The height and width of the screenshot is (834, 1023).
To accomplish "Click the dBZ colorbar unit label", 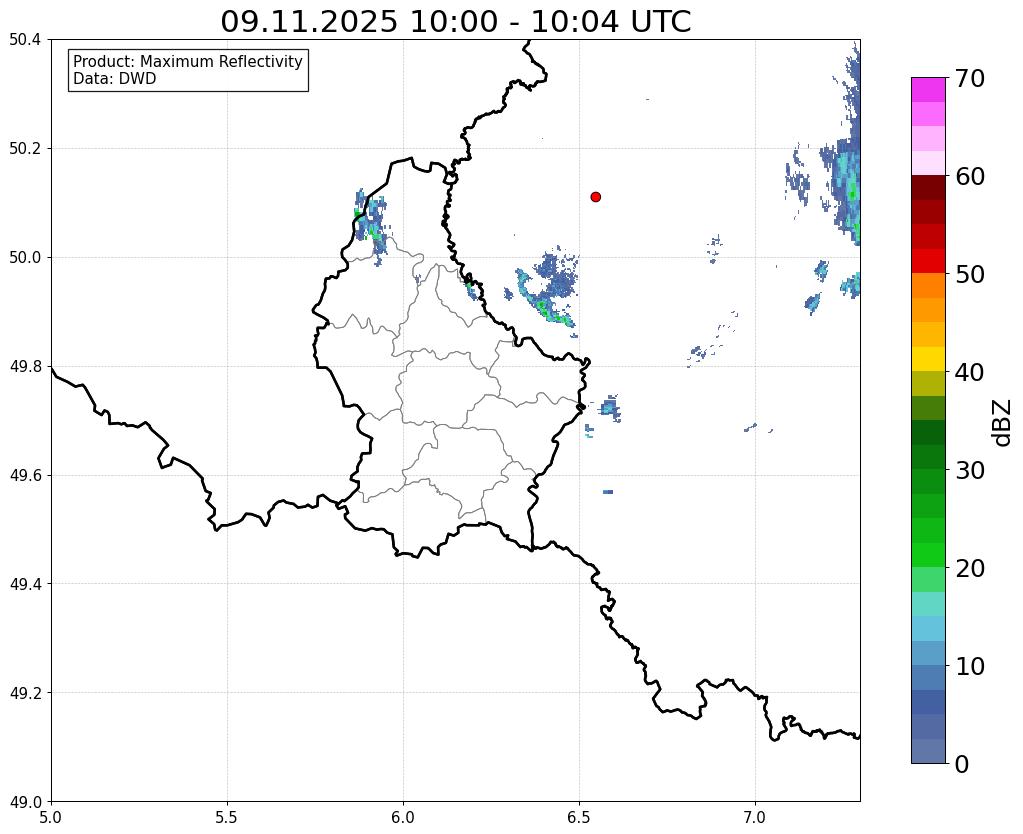I will pyautogui.click(x=1003, y=423).
